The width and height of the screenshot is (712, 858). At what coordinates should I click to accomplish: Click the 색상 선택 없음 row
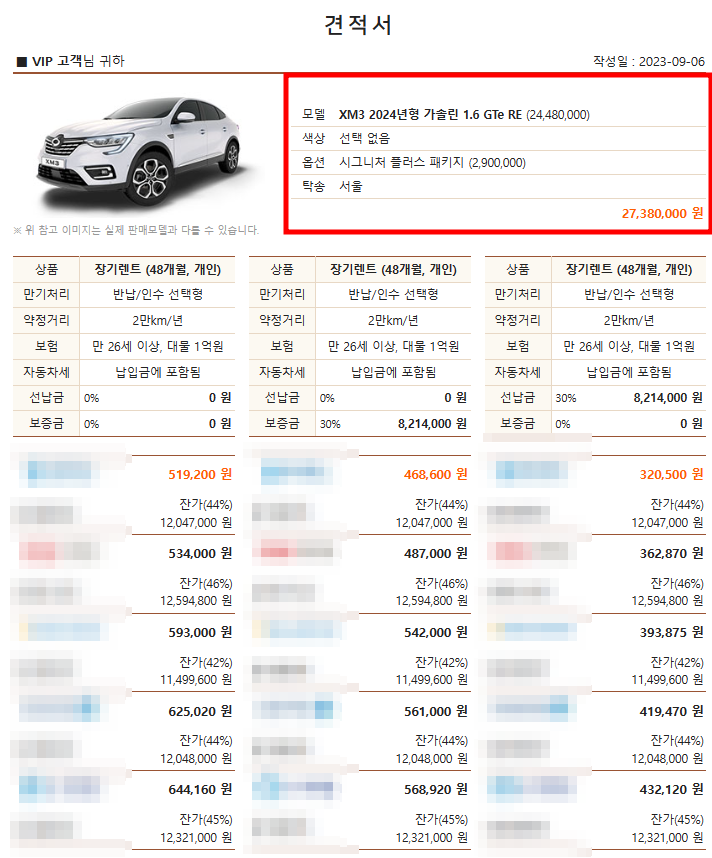(498, 138)
